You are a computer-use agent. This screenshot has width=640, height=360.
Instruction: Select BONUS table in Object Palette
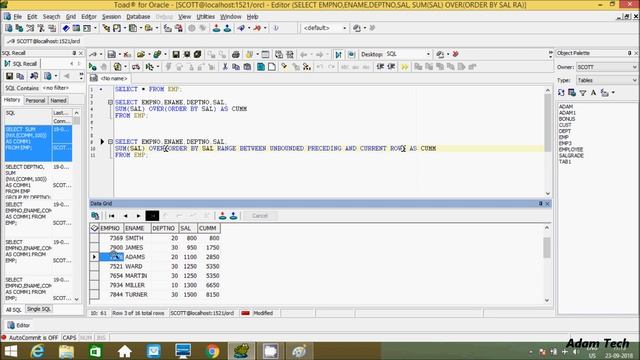pyautogui.click(x=567, y=119)
